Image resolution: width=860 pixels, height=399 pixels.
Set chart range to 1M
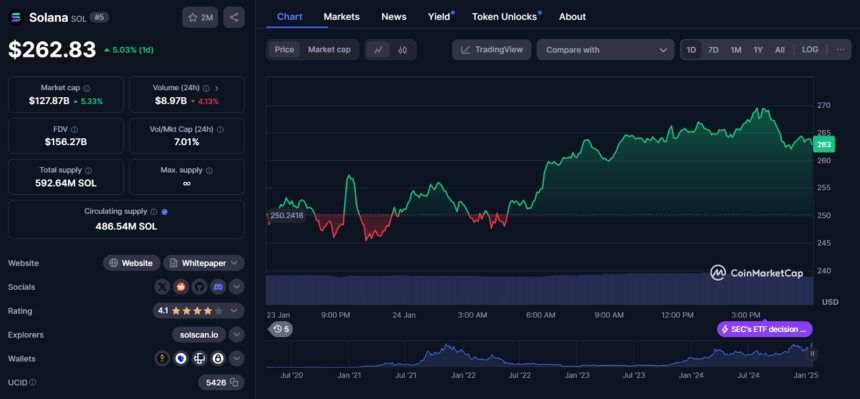coord(736,50)
